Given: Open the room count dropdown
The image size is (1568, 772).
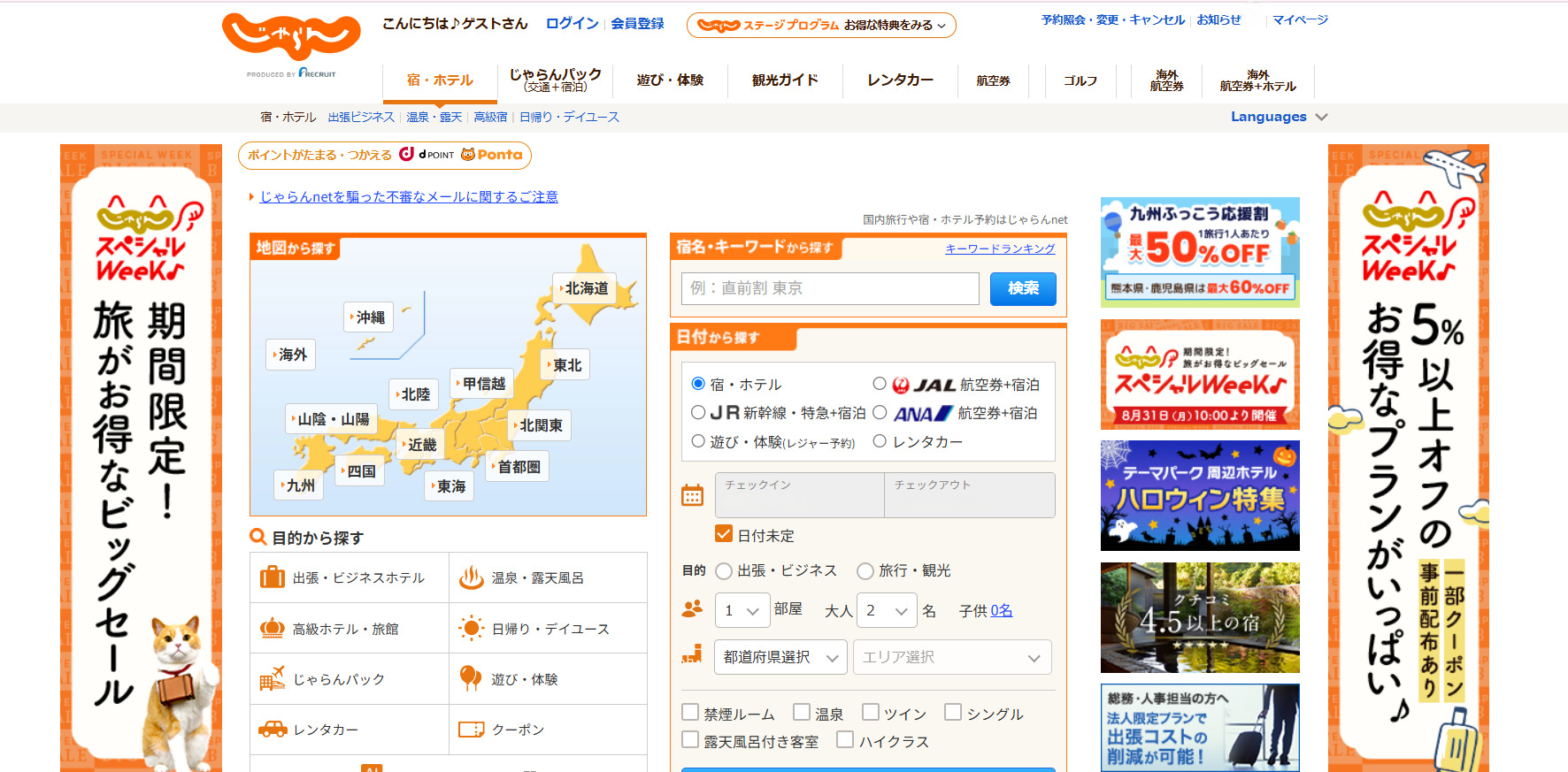Looking at the screenshot, I should (x=741, y=610).
